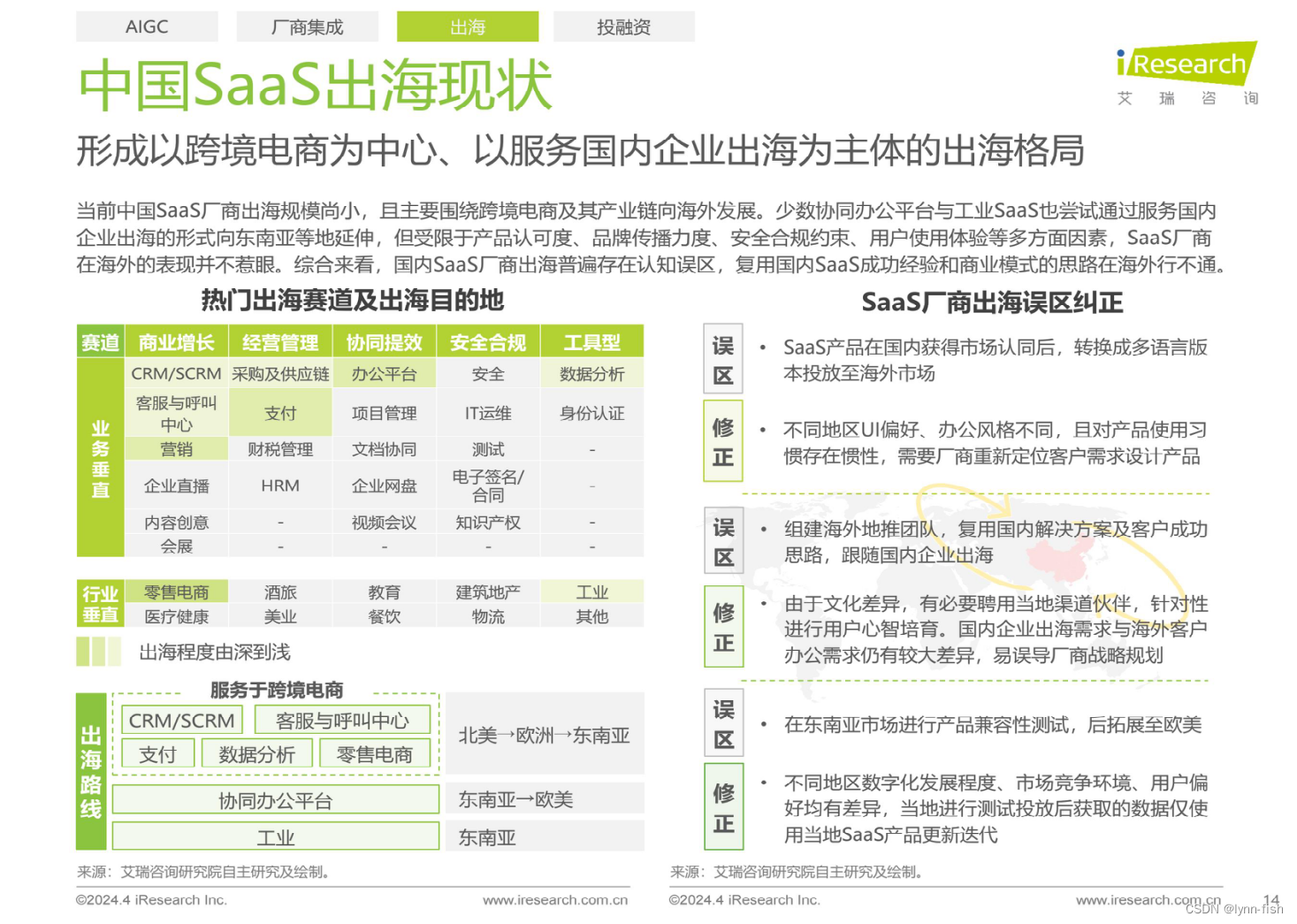Screen dimensions: 1297x924
Task: Open the 厂商集成 tab
Action: 307,27
